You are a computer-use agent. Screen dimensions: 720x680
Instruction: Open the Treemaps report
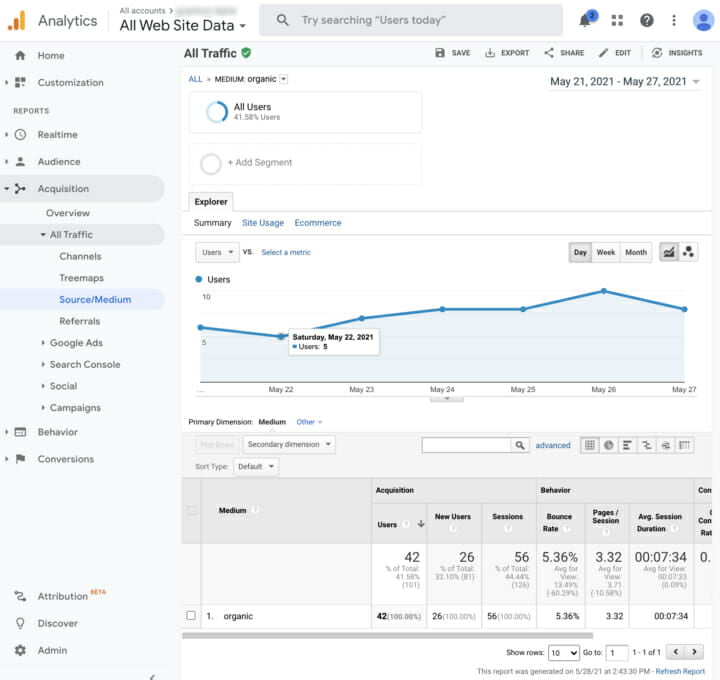tap(81, 278)
